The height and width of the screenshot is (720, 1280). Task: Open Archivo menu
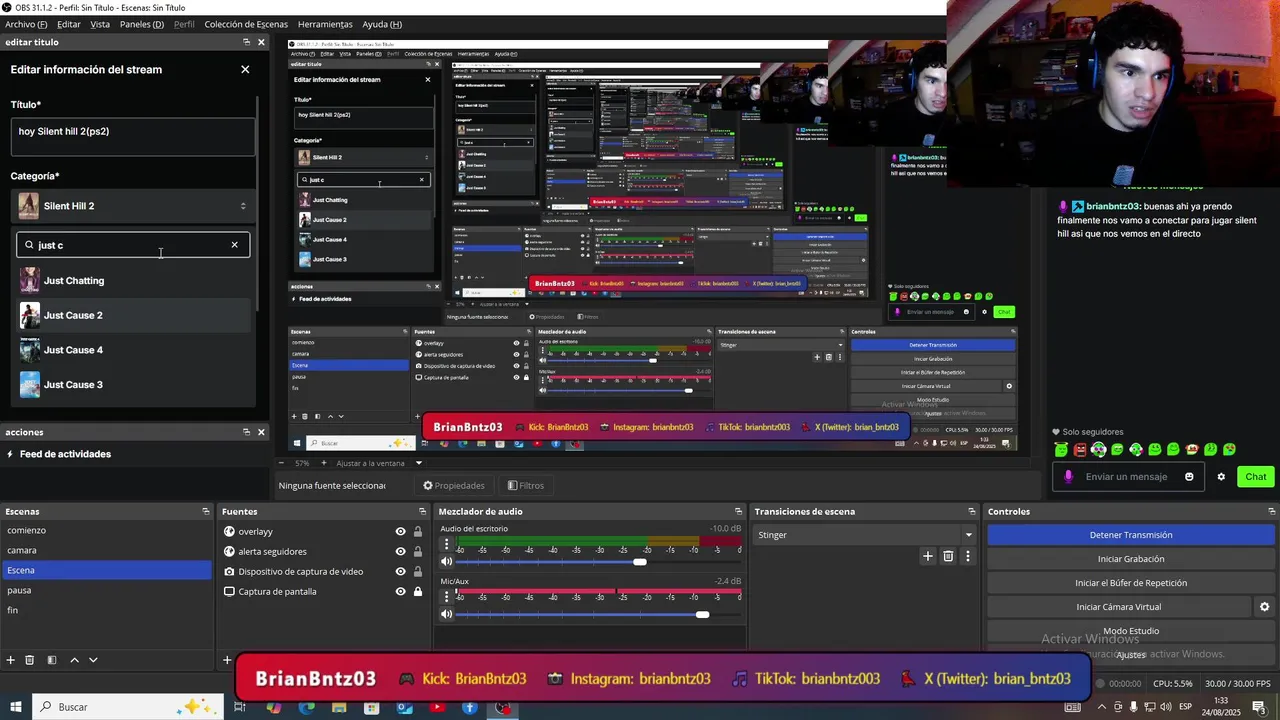(26, 24)
